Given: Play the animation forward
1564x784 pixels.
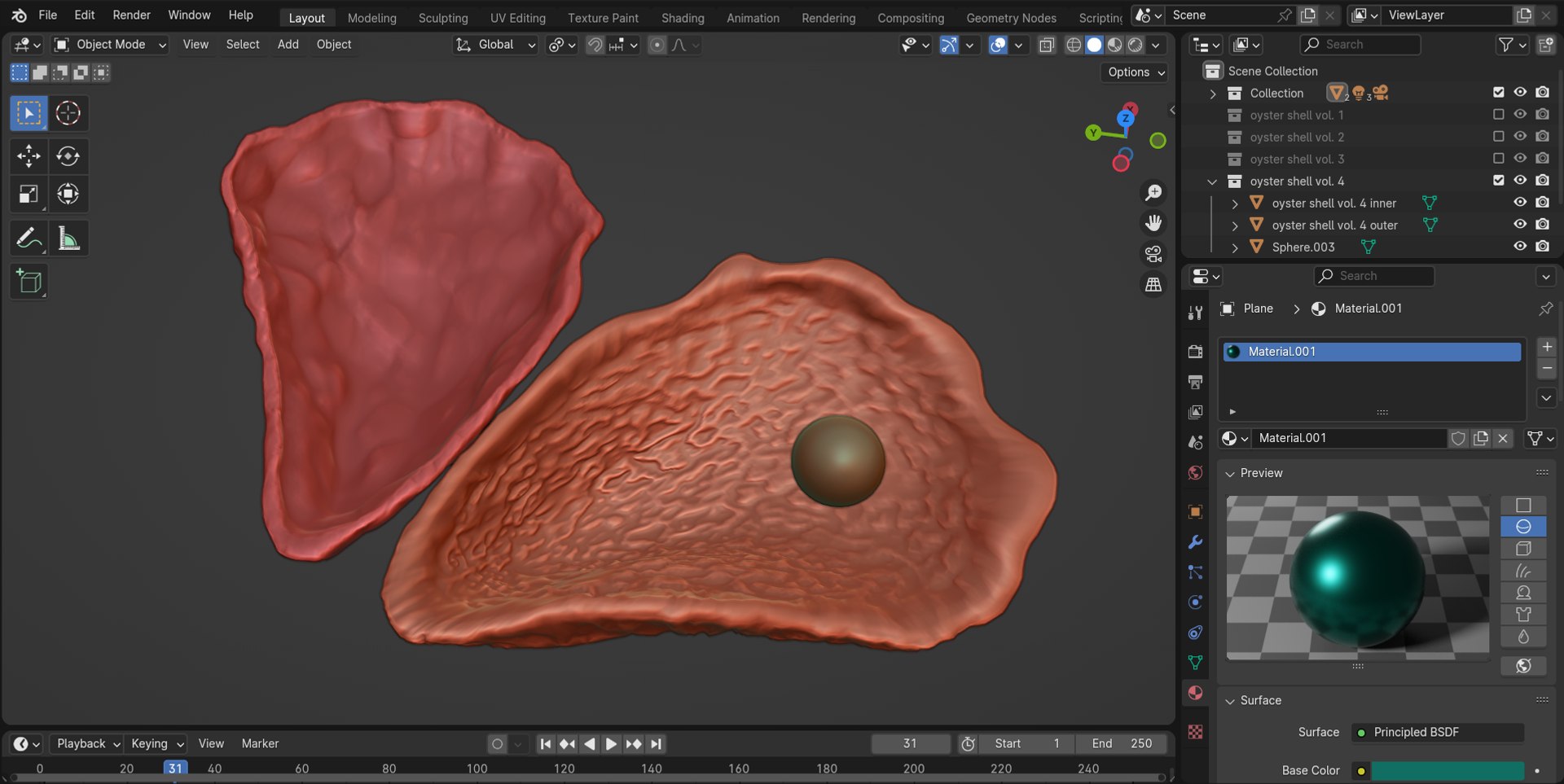Looking at the screenshot, I should coord(611,743).
